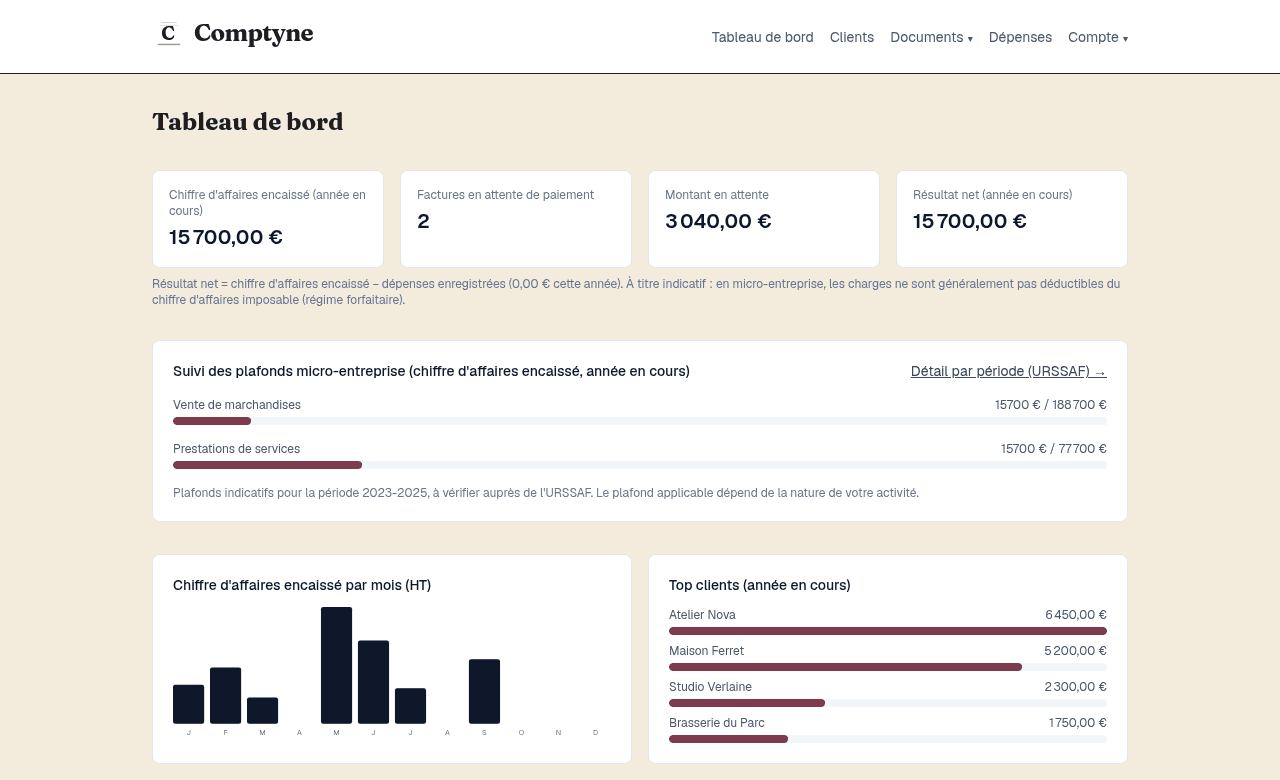Click the 6 450,00 € amount
Screen dimensions: 1280x780
1076,615
